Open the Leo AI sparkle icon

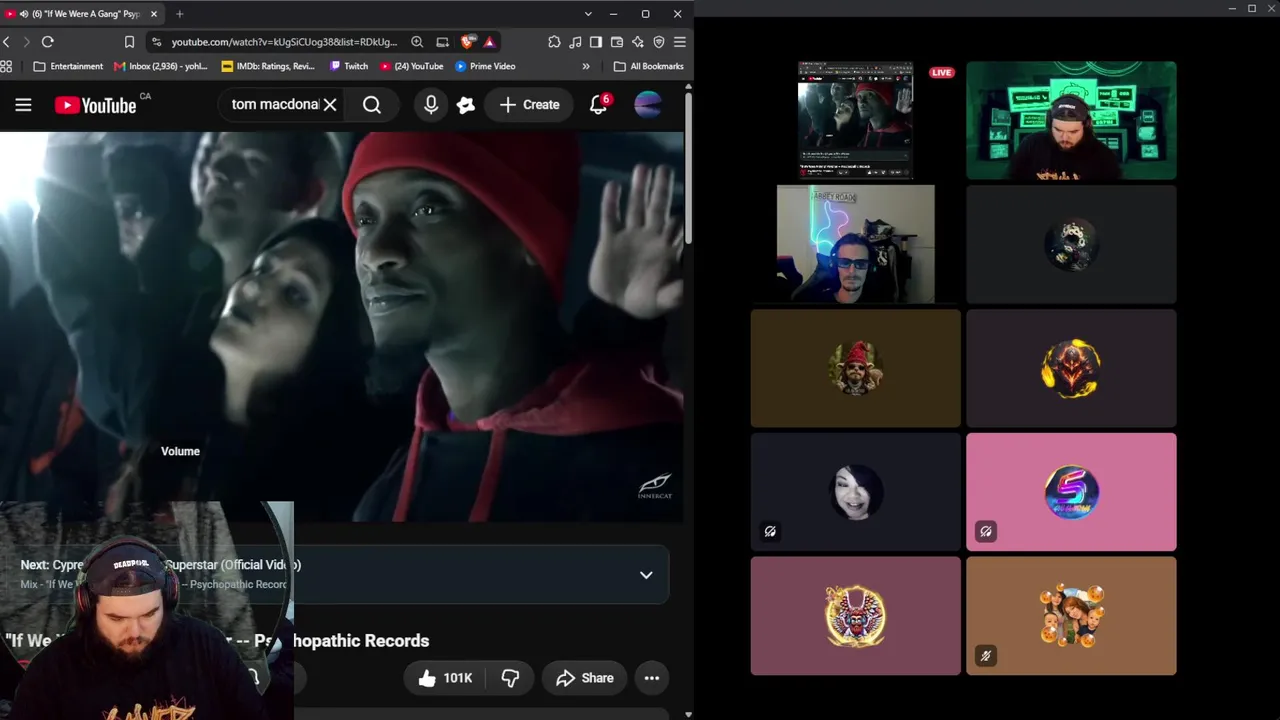(638, 42)
